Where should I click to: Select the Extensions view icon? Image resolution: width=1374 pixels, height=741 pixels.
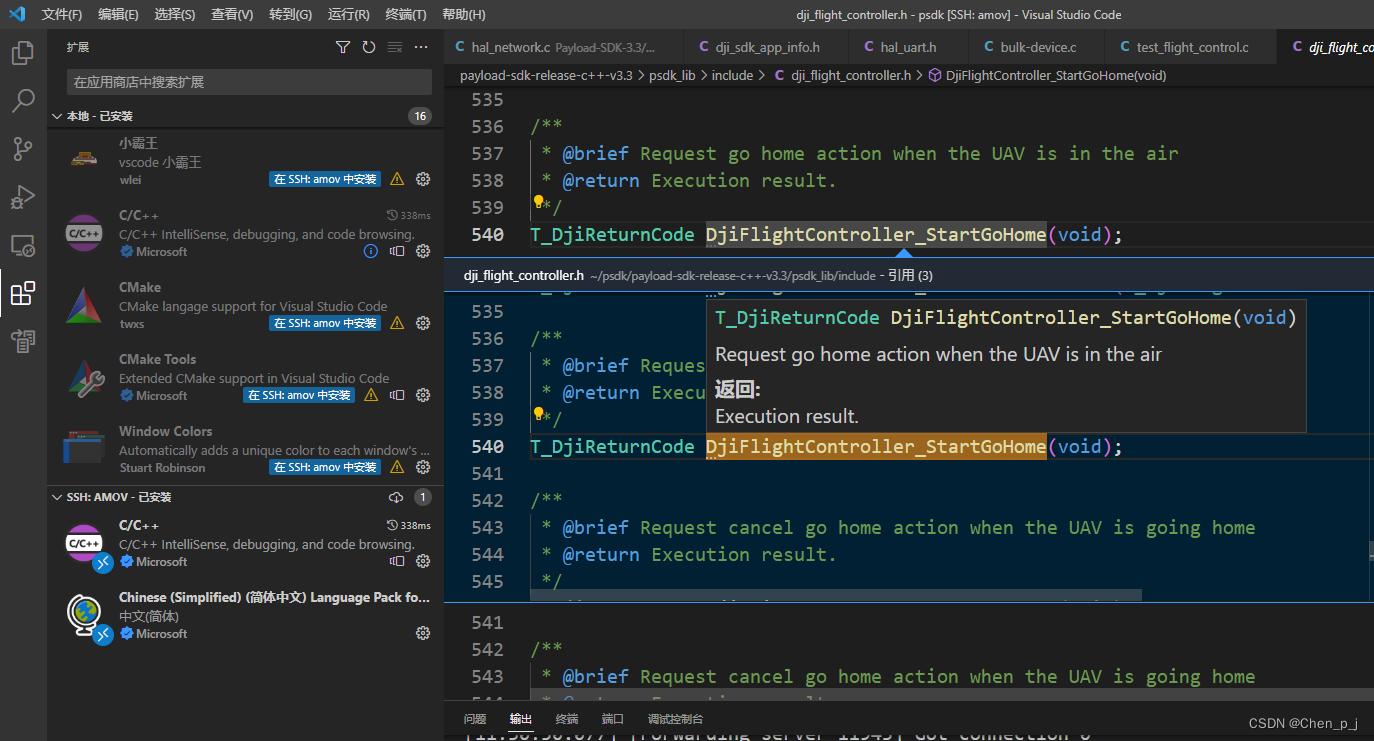click(x=22, y=293)
